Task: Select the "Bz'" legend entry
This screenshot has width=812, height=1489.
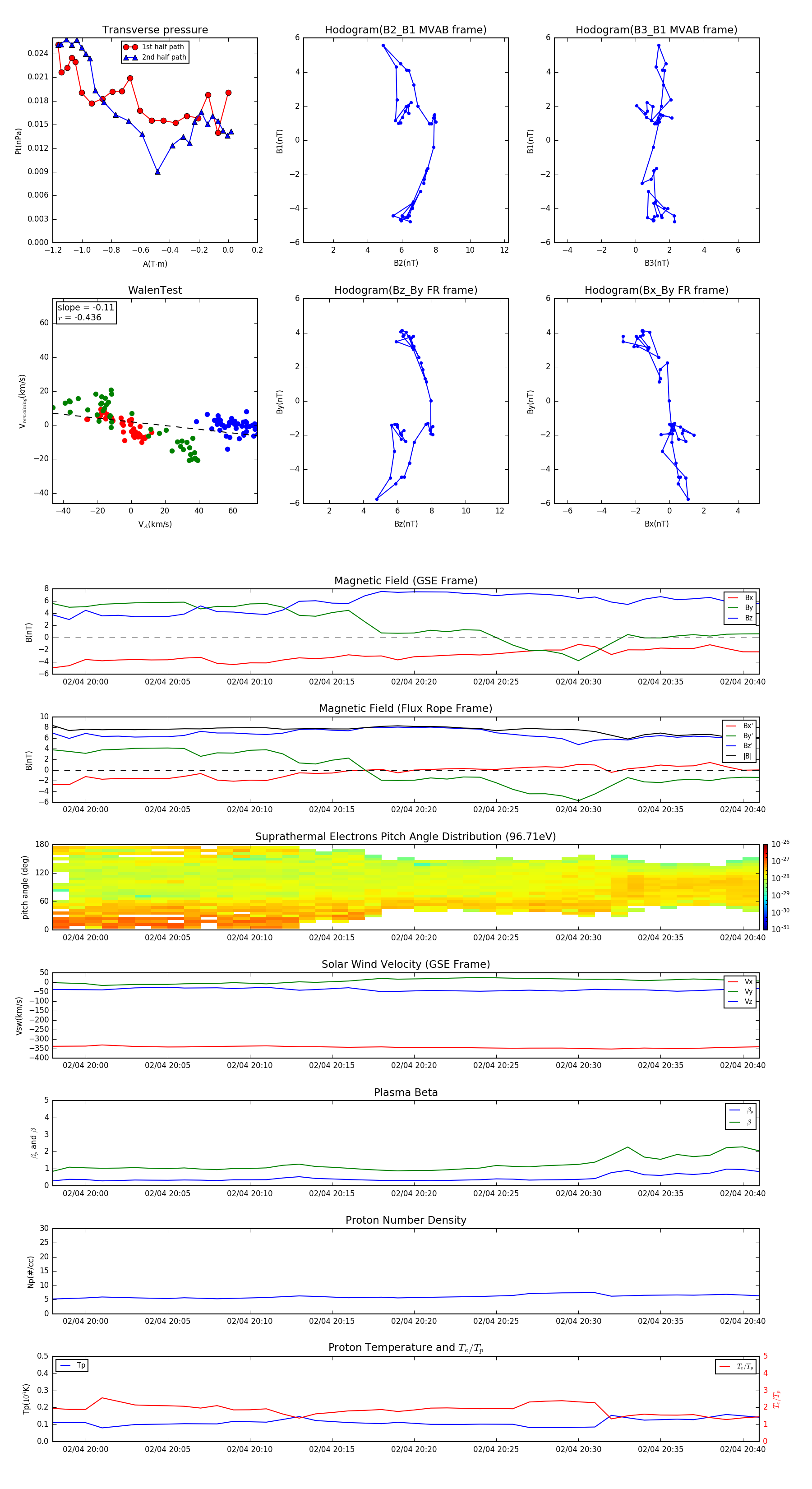Action: (x=740, y=746)
